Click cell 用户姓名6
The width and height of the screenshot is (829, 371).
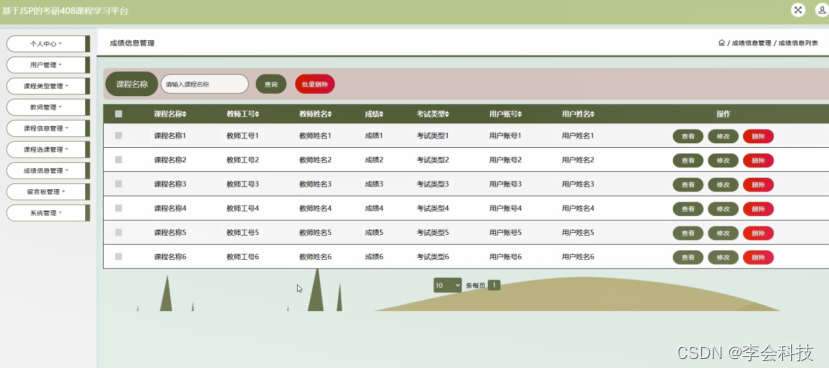[x=578, y=257]
